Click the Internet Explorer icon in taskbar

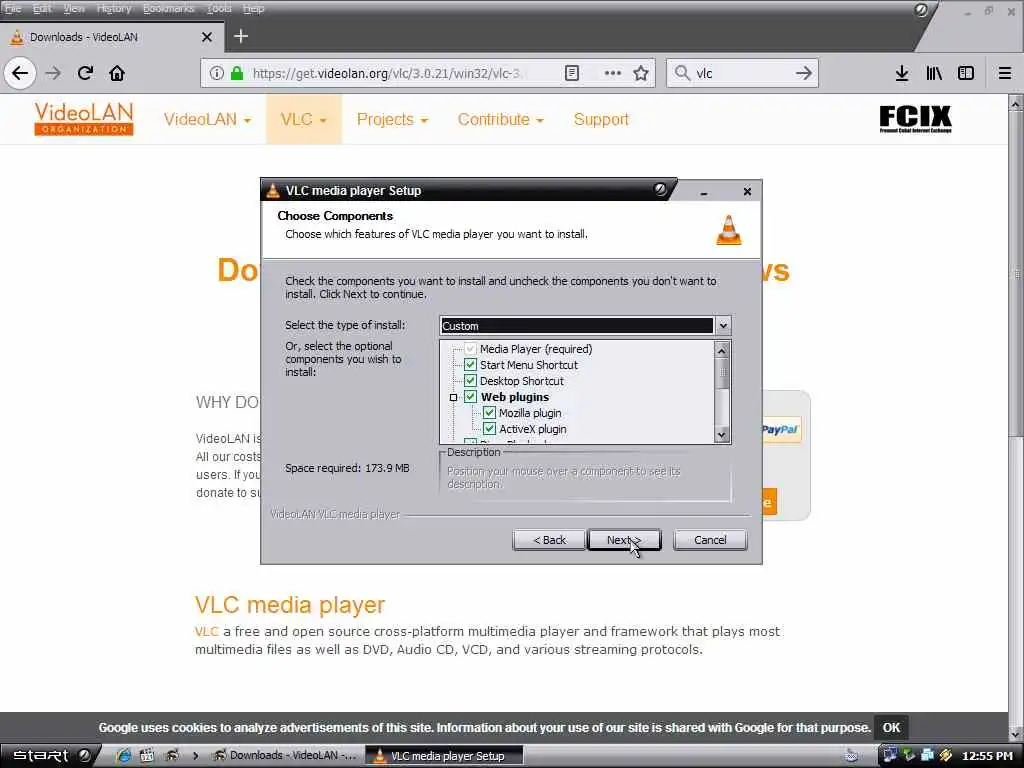pos(123,756)
